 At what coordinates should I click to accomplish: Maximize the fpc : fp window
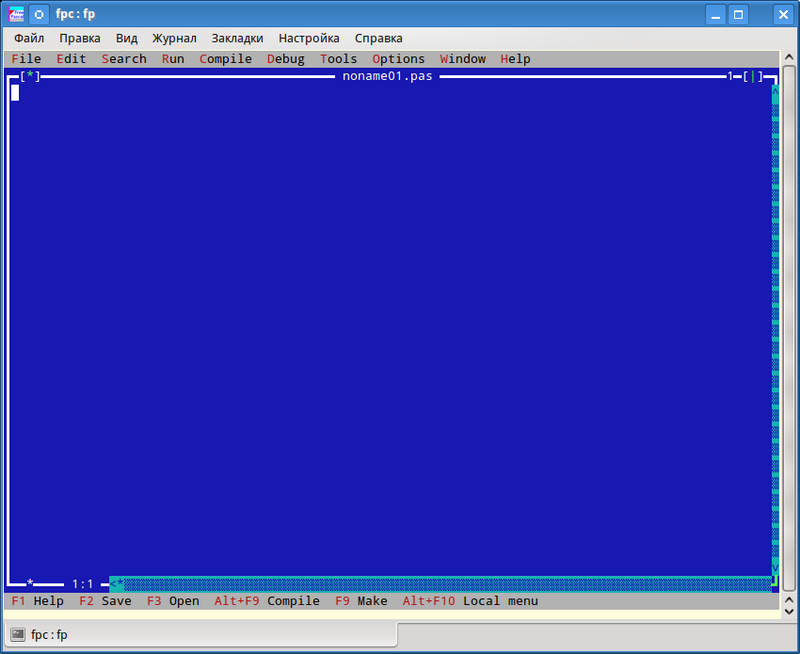click(x=738, y=14)
